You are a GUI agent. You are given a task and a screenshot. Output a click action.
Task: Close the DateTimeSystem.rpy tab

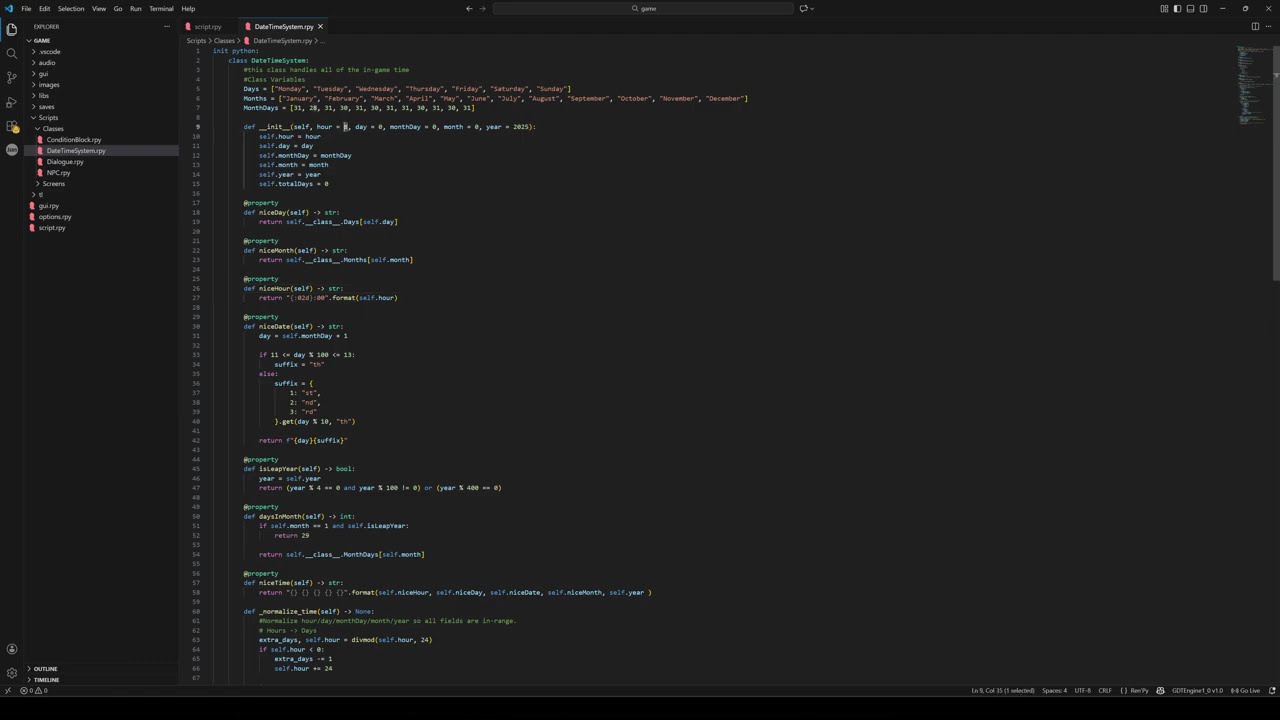[320, 27]
